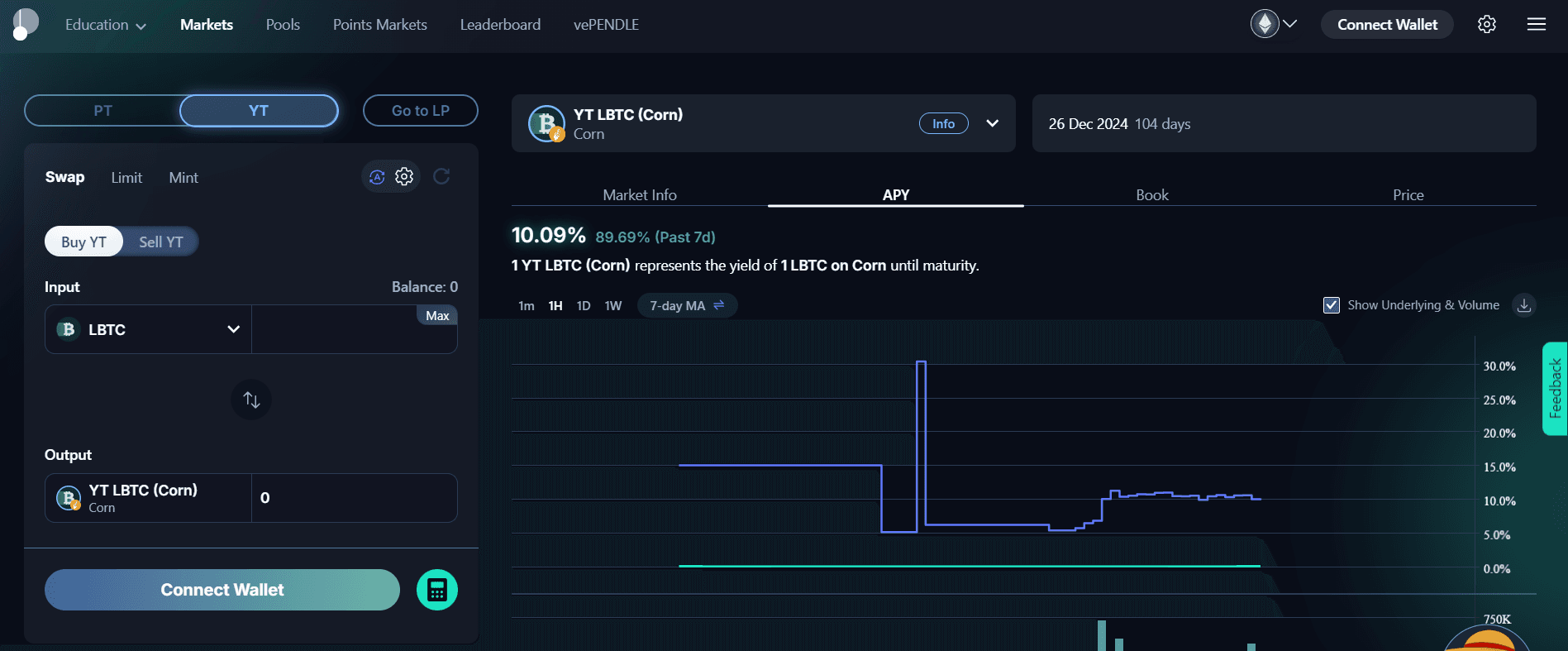Switch to the Swap tab
Image resolution: width=1568 pixels, height=651 pixels.
point(64,177)
